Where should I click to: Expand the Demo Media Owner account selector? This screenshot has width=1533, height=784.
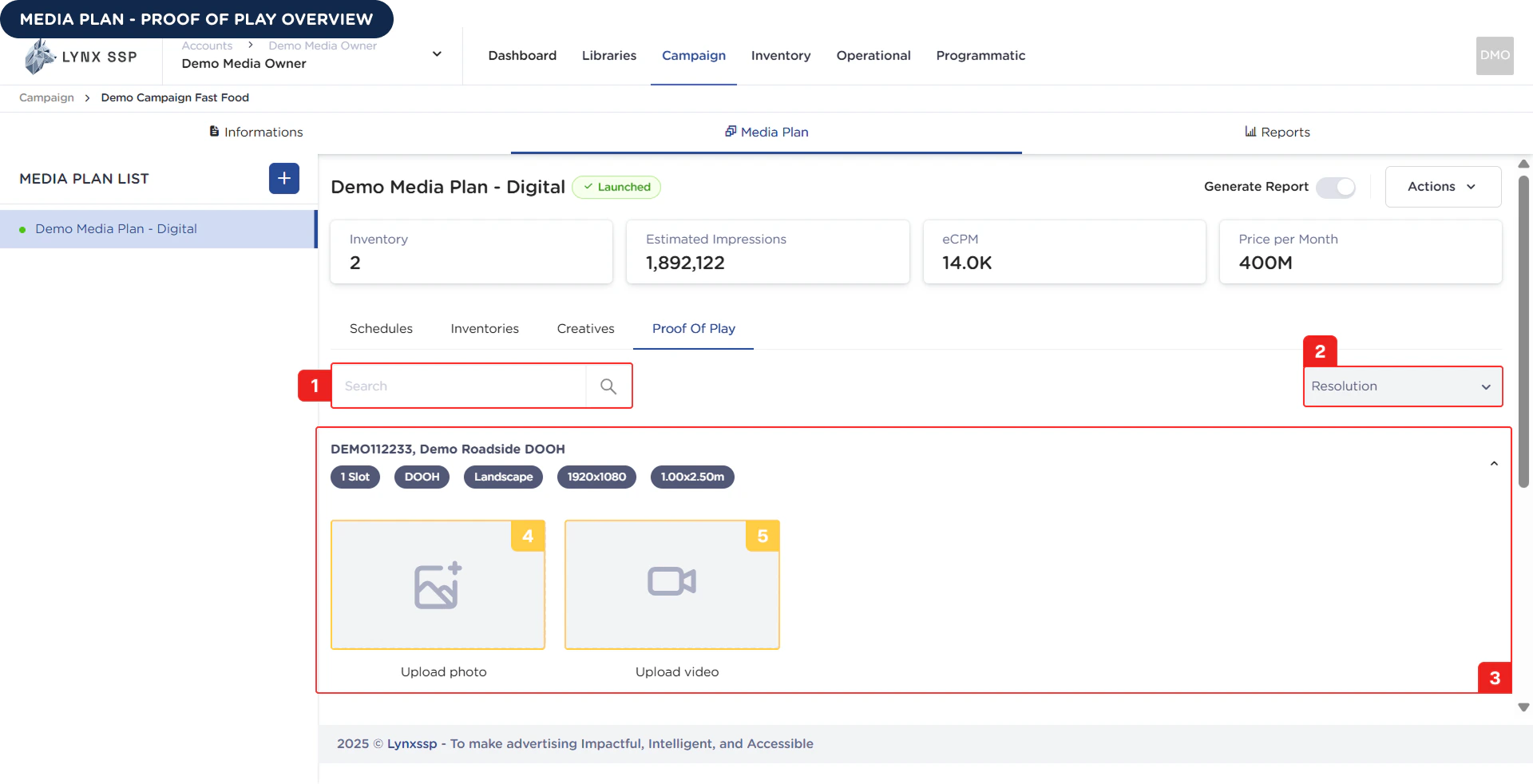coord(437,54)
